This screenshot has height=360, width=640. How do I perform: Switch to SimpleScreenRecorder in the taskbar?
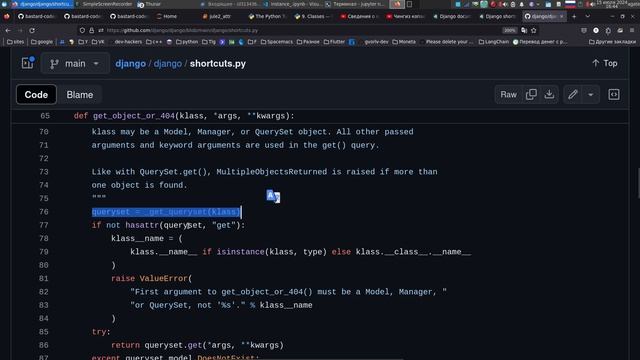tap(104, 4)
